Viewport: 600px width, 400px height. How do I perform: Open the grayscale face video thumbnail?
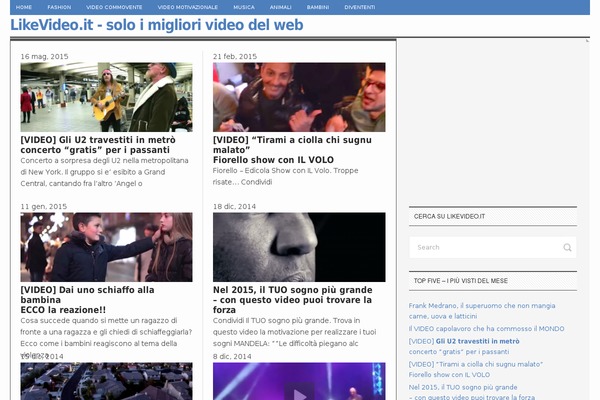click(299, 247)
